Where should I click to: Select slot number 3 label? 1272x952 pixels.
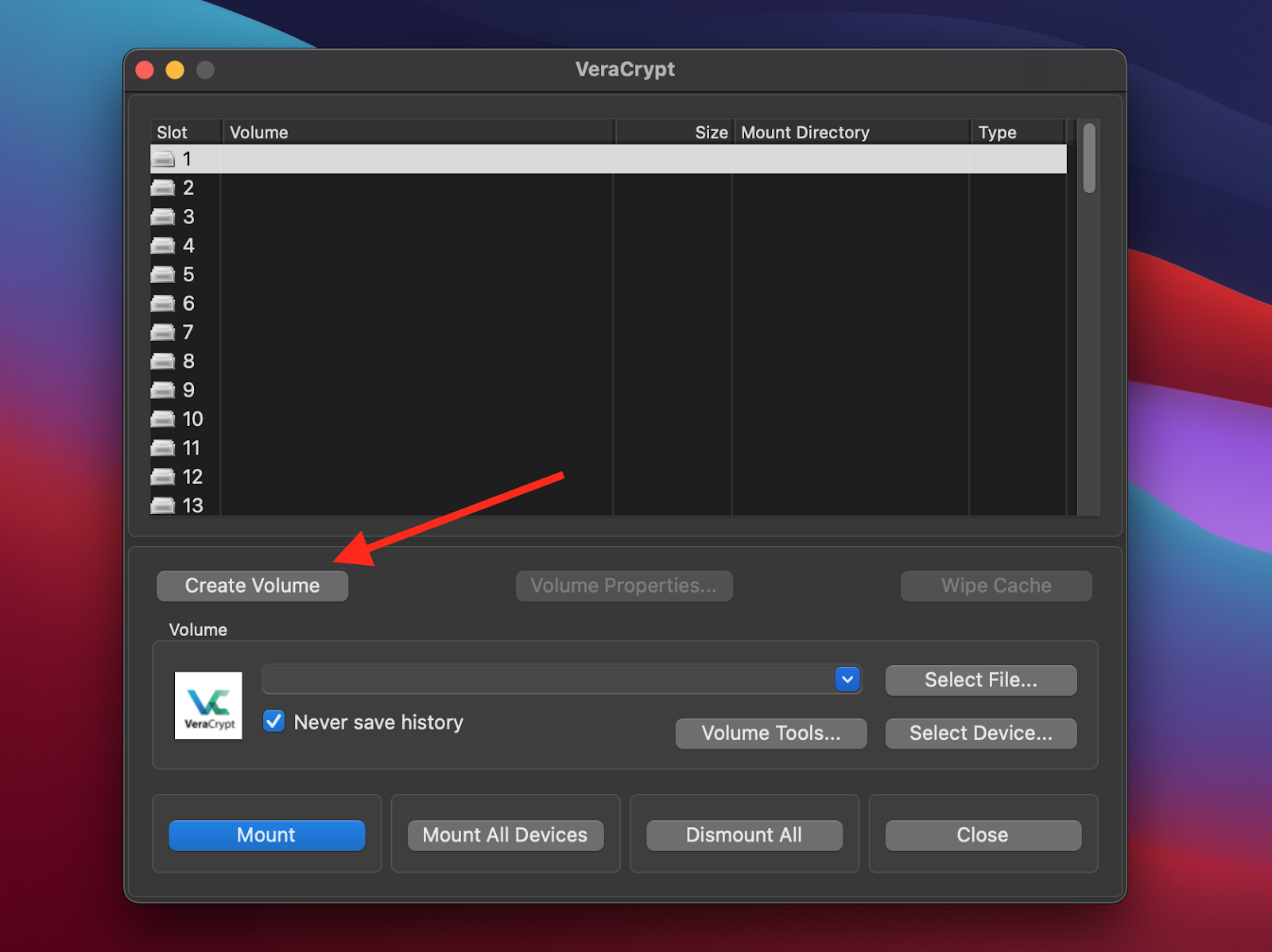[x=188, y=217]
